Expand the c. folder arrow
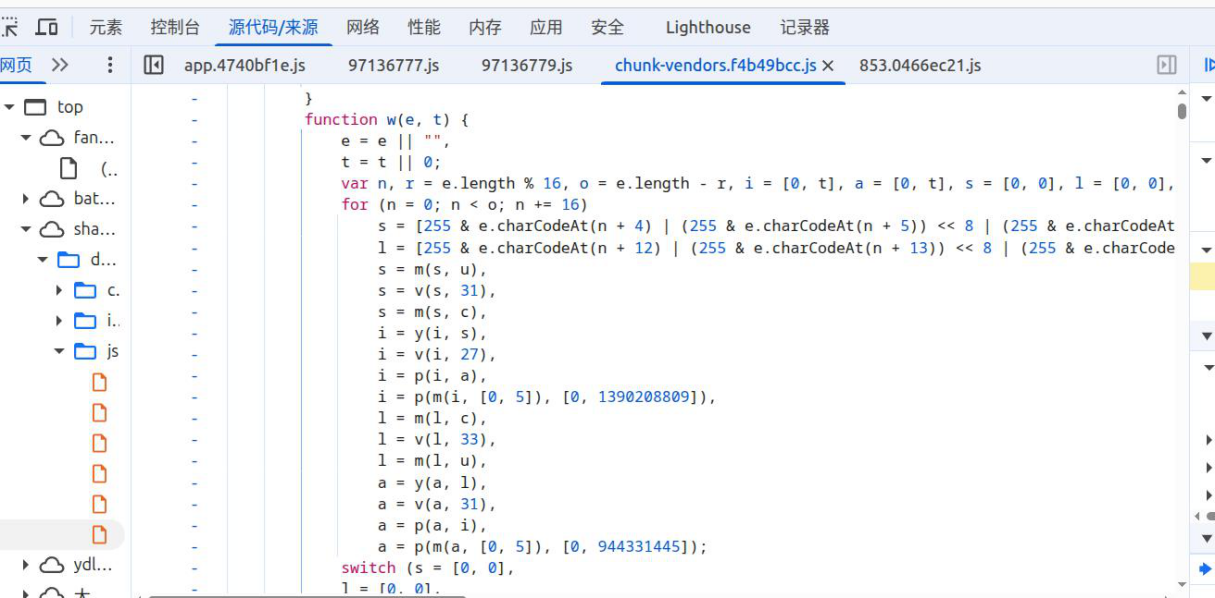Screen dimensions: 1215x598 pyautogui.click(x=60, y=290)
